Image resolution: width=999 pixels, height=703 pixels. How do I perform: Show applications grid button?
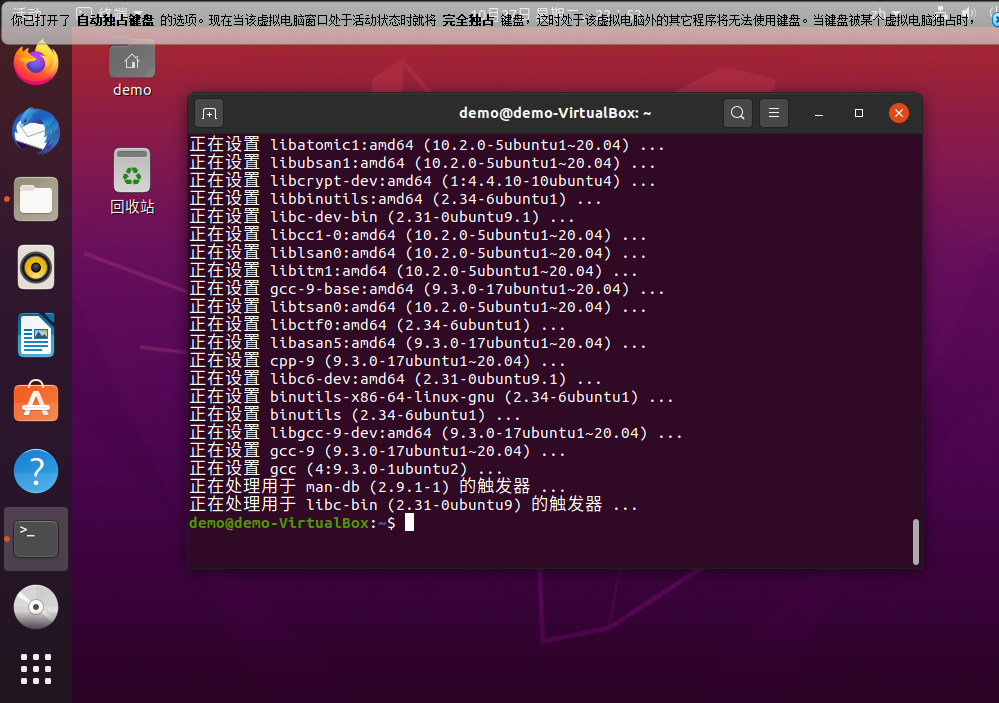point(36,669)
